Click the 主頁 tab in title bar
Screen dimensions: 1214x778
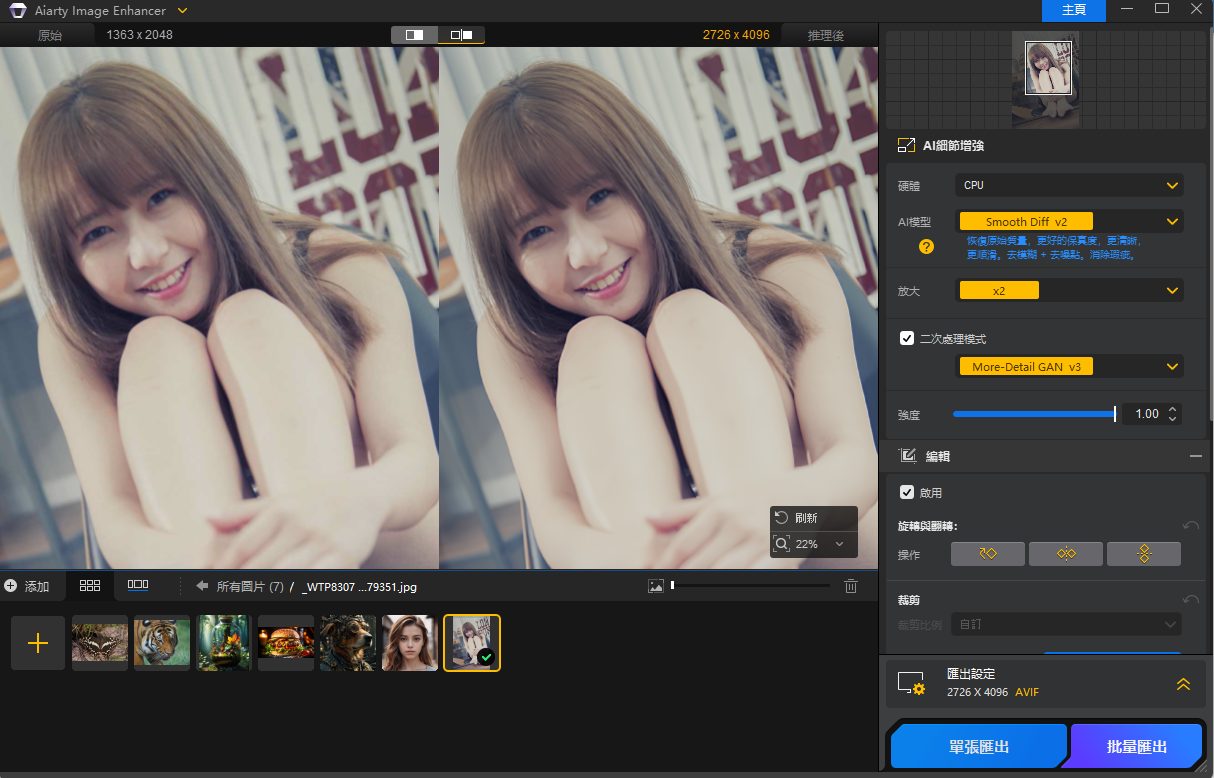[1074, 10]
